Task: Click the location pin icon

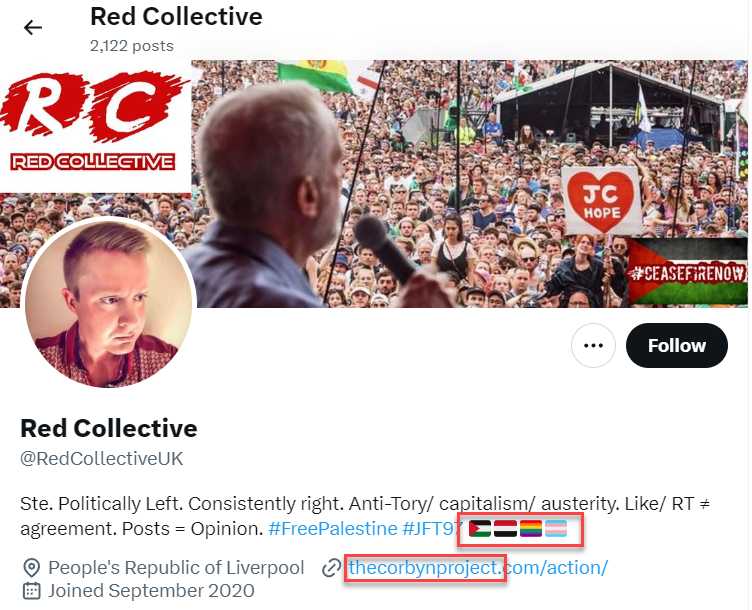Action: coord(31,568)
